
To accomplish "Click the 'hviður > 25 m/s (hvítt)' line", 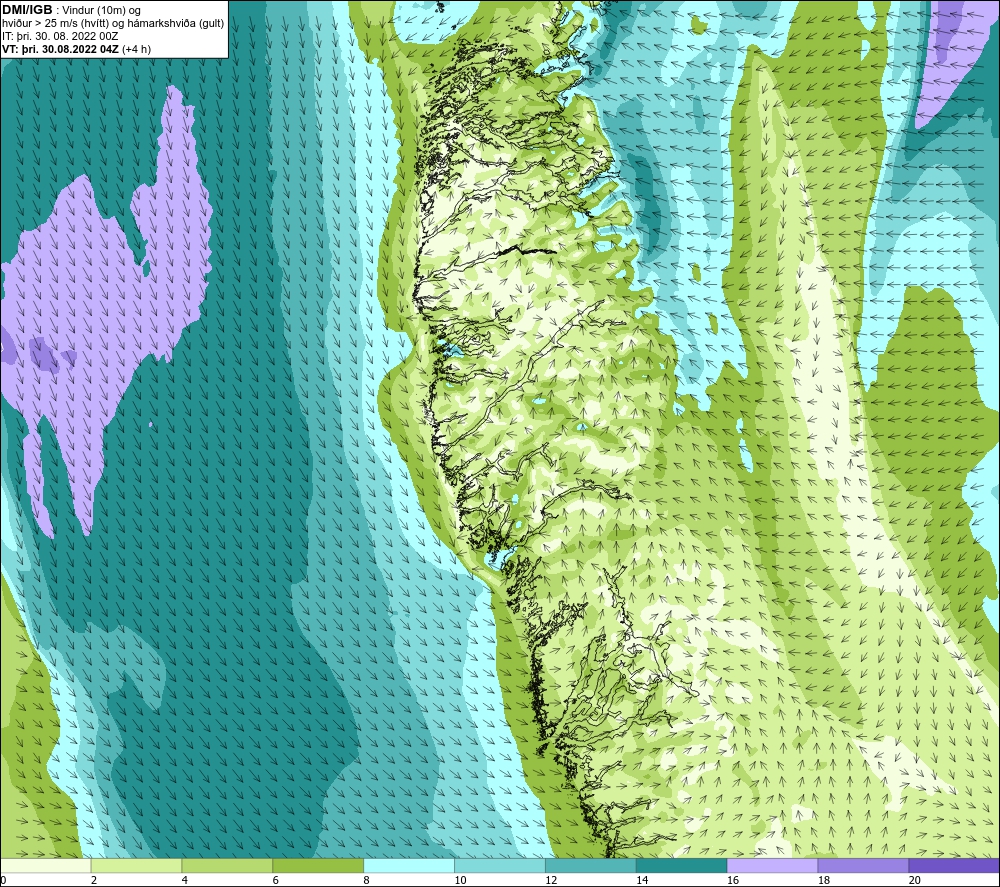I will point(55,24).
